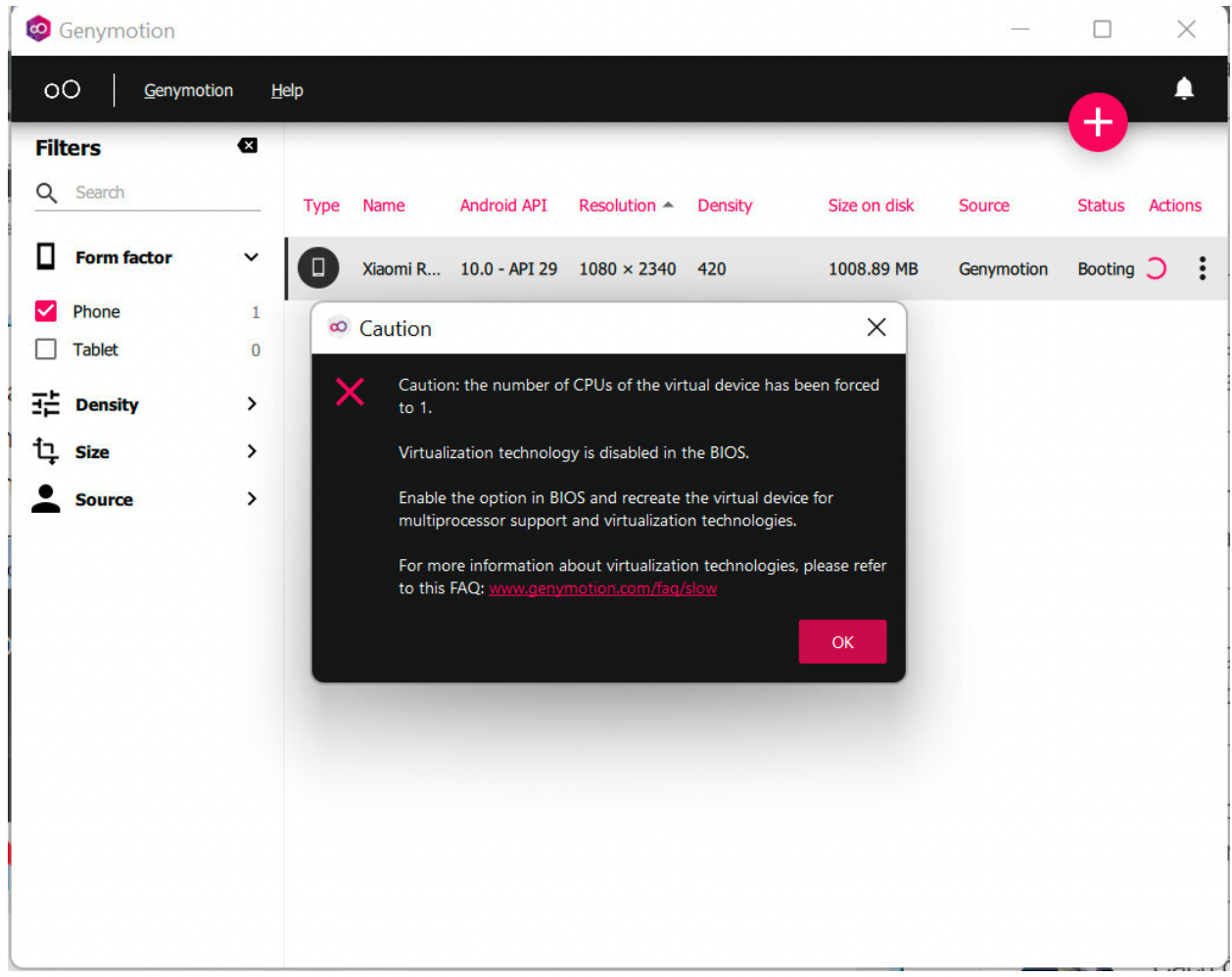
Task: Click the Booting status spinner
Action: click(1157, 268)
